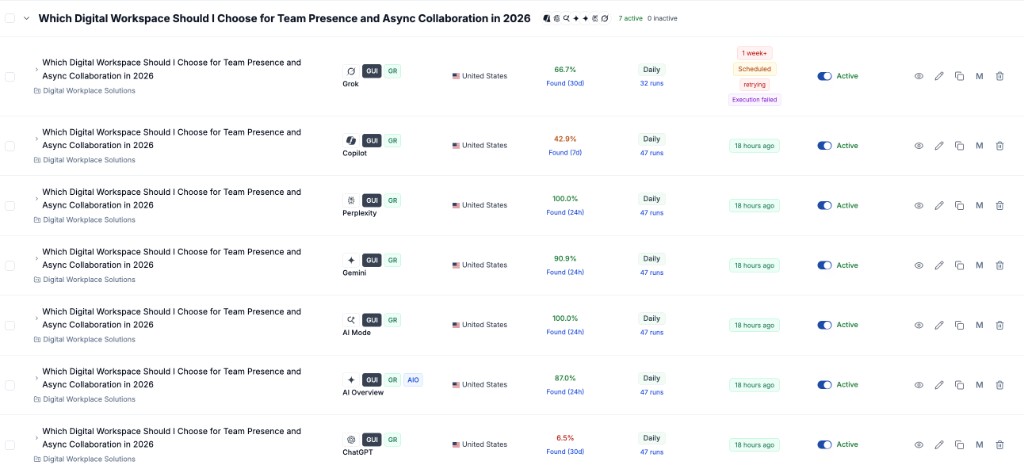Image resolution: width=1024 pixels, height=469 pixels.
Task: Duplicate the AI Overview row prompt
Action: pyautogui.click(x=959, y=385)
